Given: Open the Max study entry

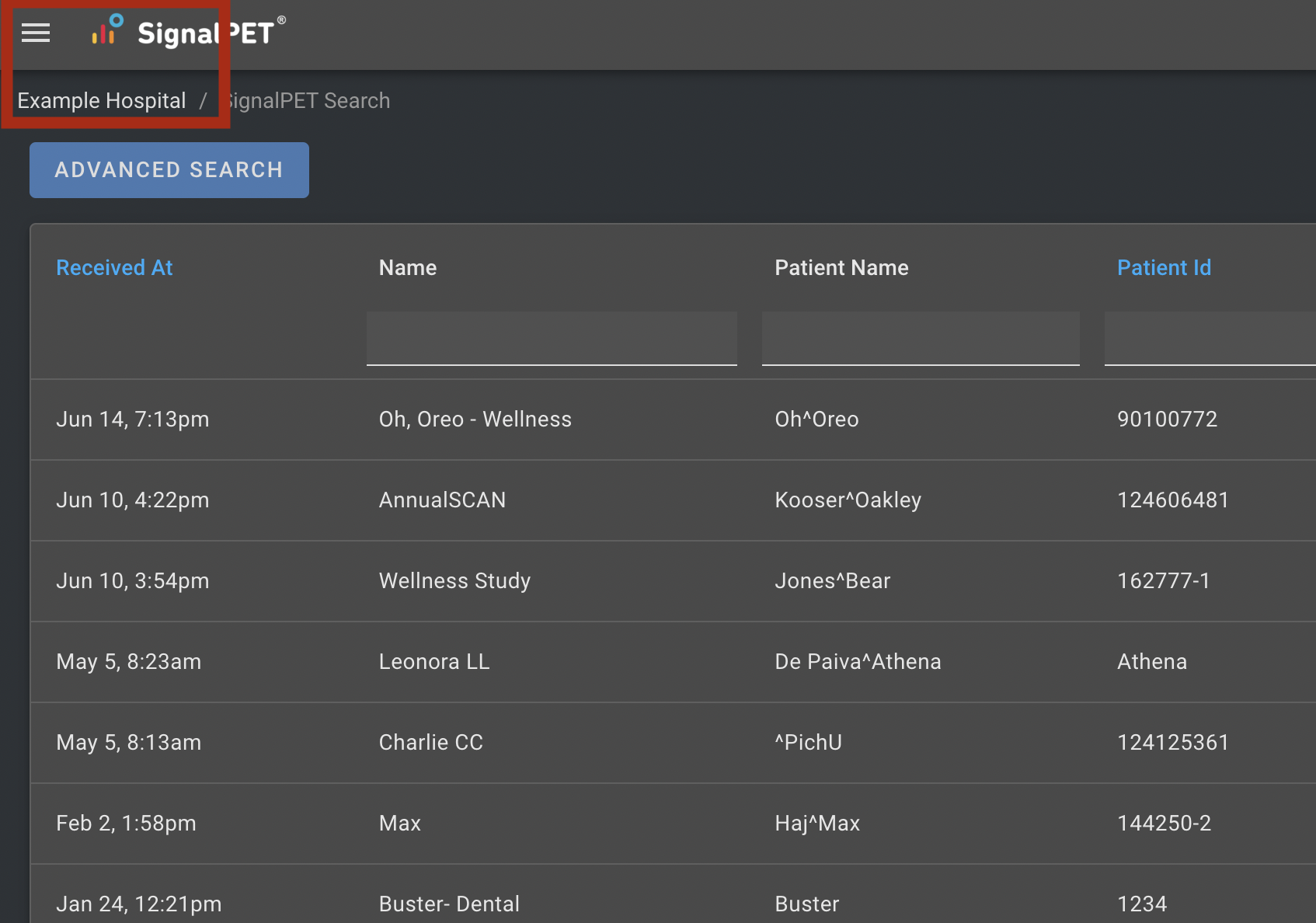Looking at the screenshot, I should coord(400,824).
